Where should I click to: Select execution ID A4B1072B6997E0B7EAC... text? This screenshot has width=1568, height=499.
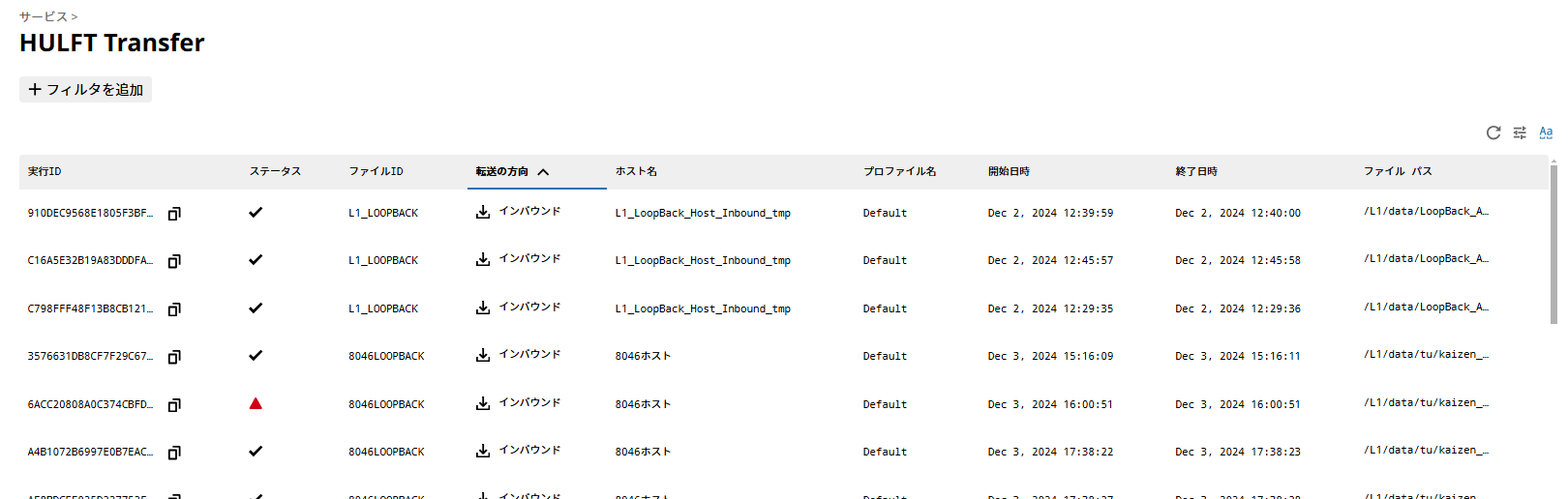90,452
